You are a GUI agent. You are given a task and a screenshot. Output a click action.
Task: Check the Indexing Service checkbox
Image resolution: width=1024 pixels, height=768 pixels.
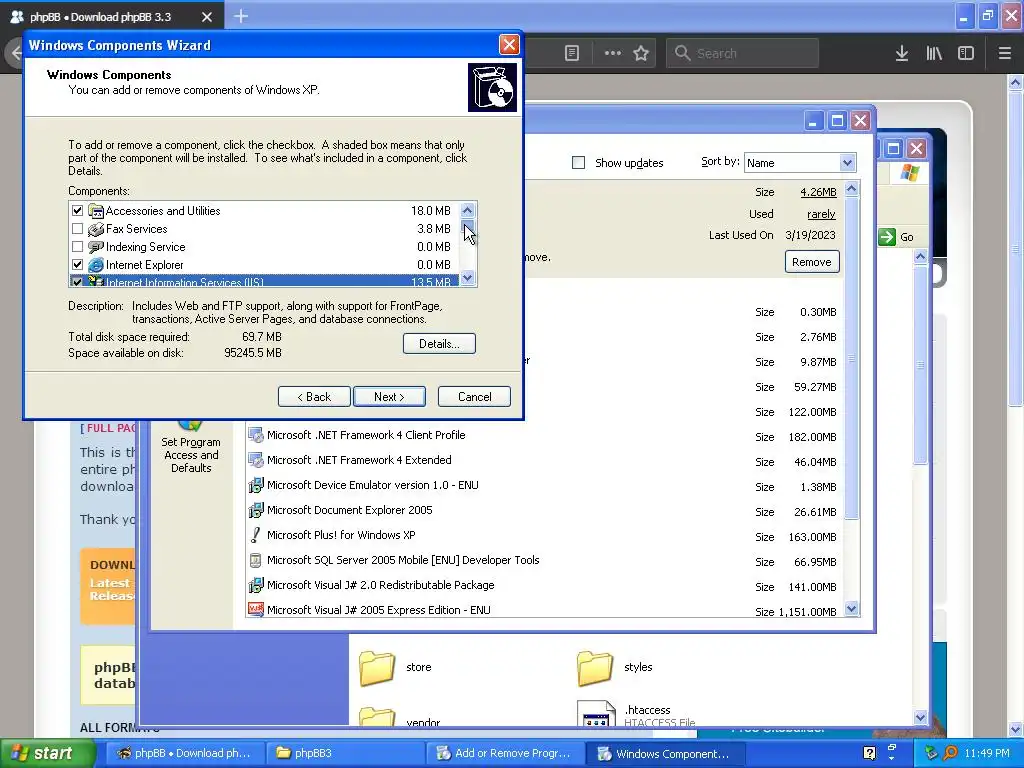pyautogui.click(x=78, y=247)
